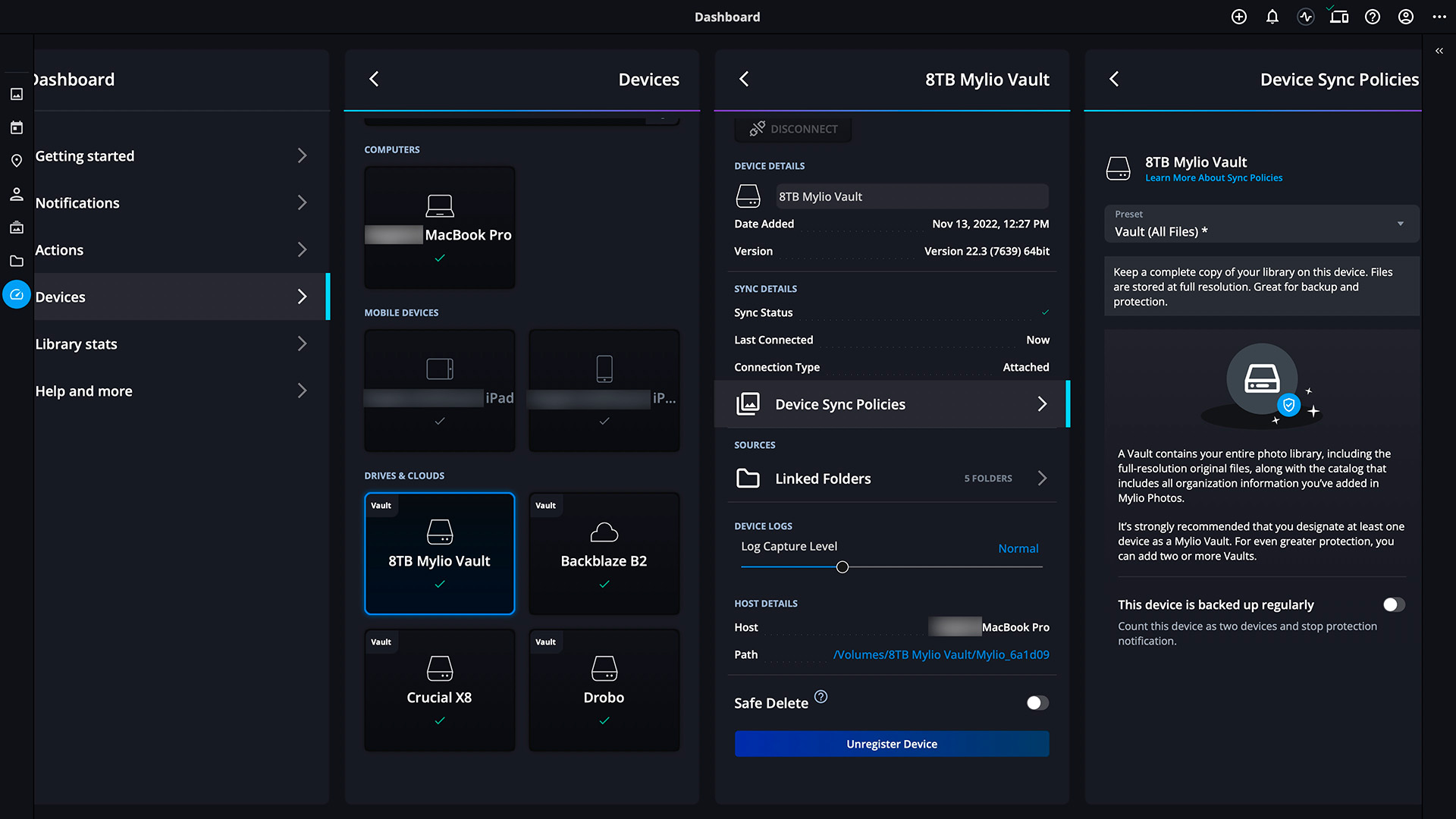Click 'Nov 13, 2022, 12:27 PM' date value
This screenshot has width=1456, height=819.
(x=990, y=224)
